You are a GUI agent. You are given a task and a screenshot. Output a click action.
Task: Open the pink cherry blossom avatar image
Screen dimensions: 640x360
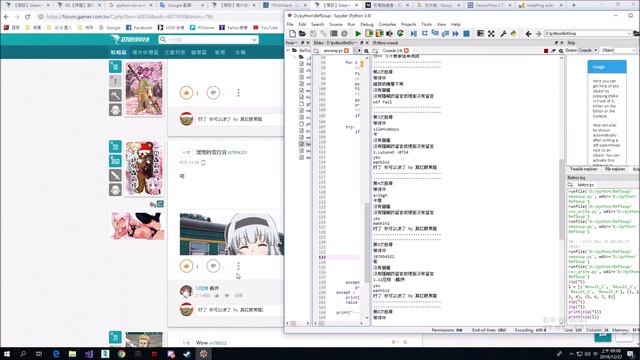tap(144, 89)
